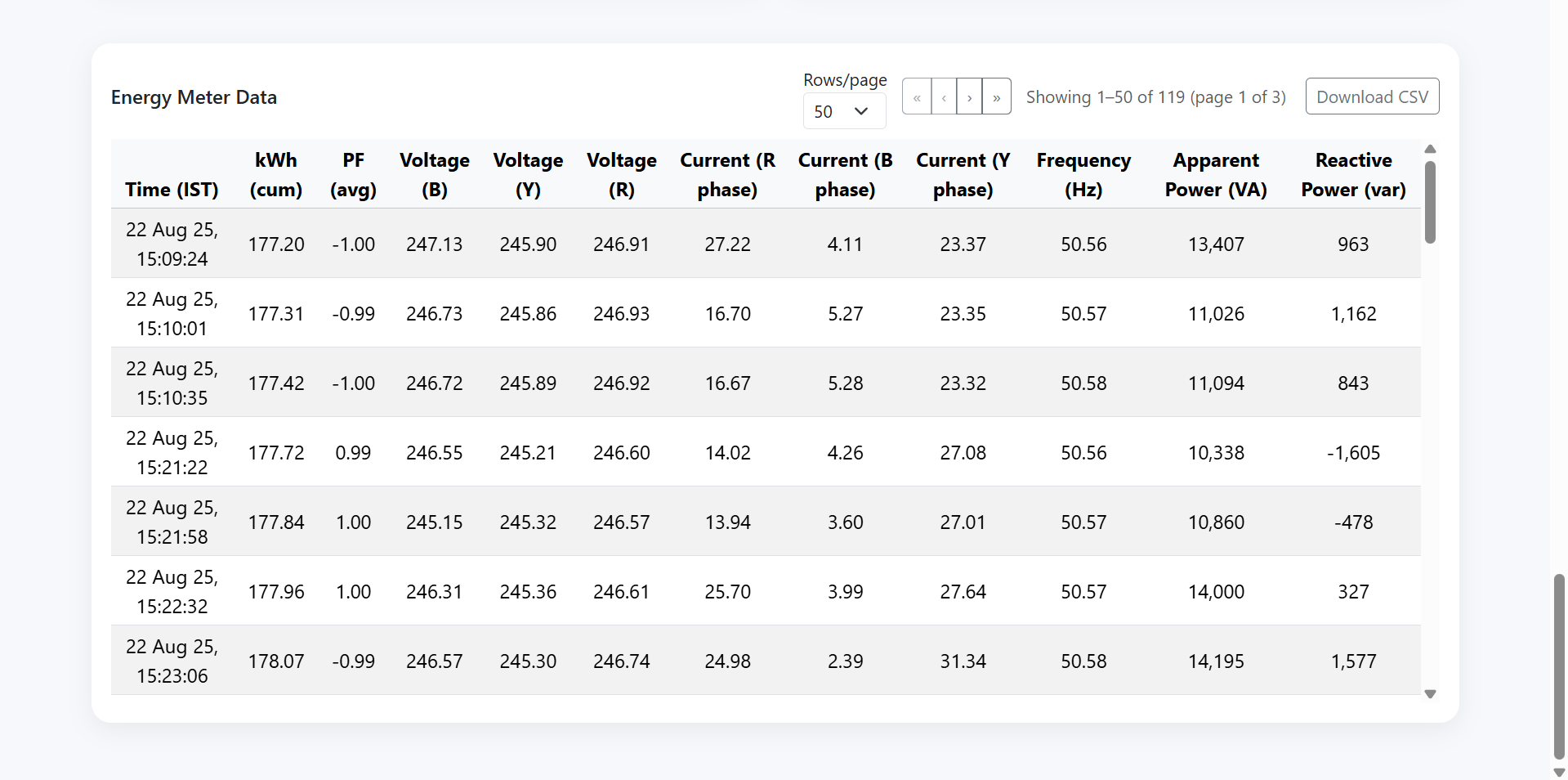
Task: Select the Energy Meter Data heading
Action: 194,96
